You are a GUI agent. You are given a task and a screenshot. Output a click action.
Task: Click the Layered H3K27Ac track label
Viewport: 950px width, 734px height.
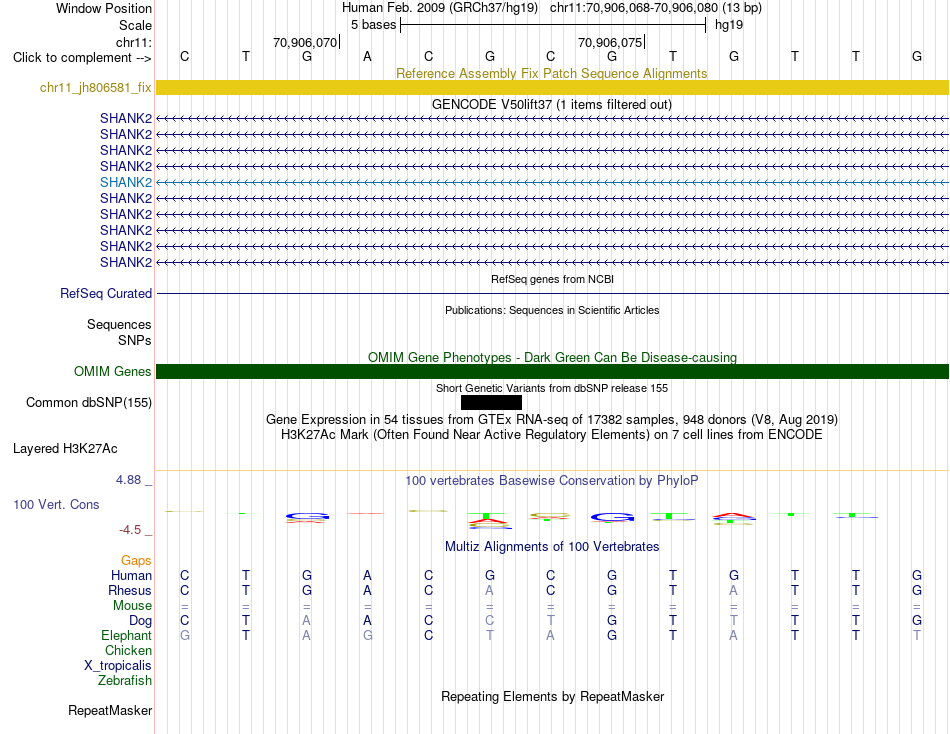coord(65,449)
